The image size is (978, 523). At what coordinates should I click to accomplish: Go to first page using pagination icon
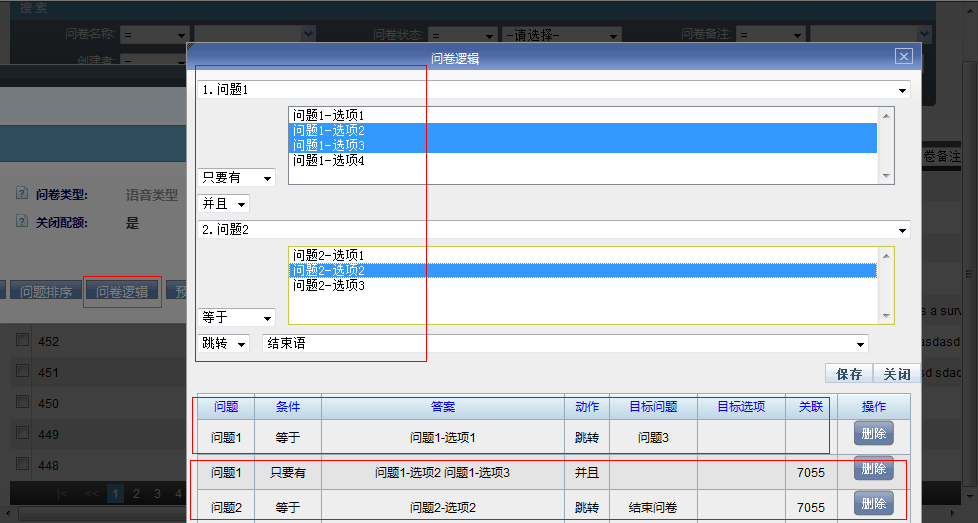63,493
